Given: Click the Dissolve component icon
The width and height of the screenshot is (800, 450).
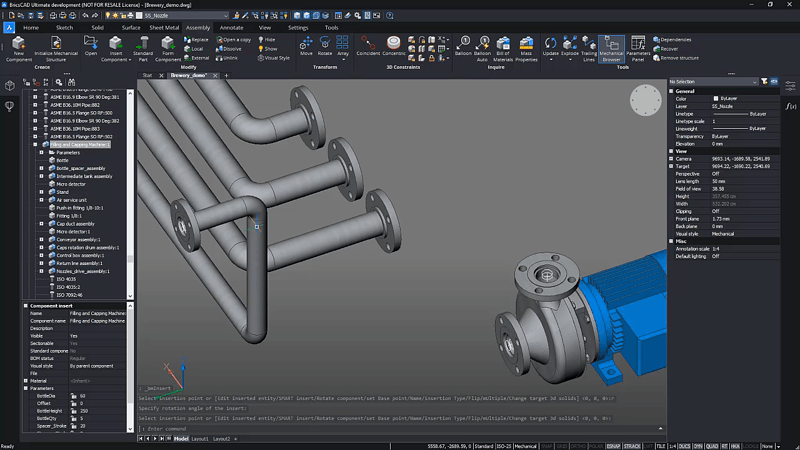Looking at the screenshot, I should 229,48.
